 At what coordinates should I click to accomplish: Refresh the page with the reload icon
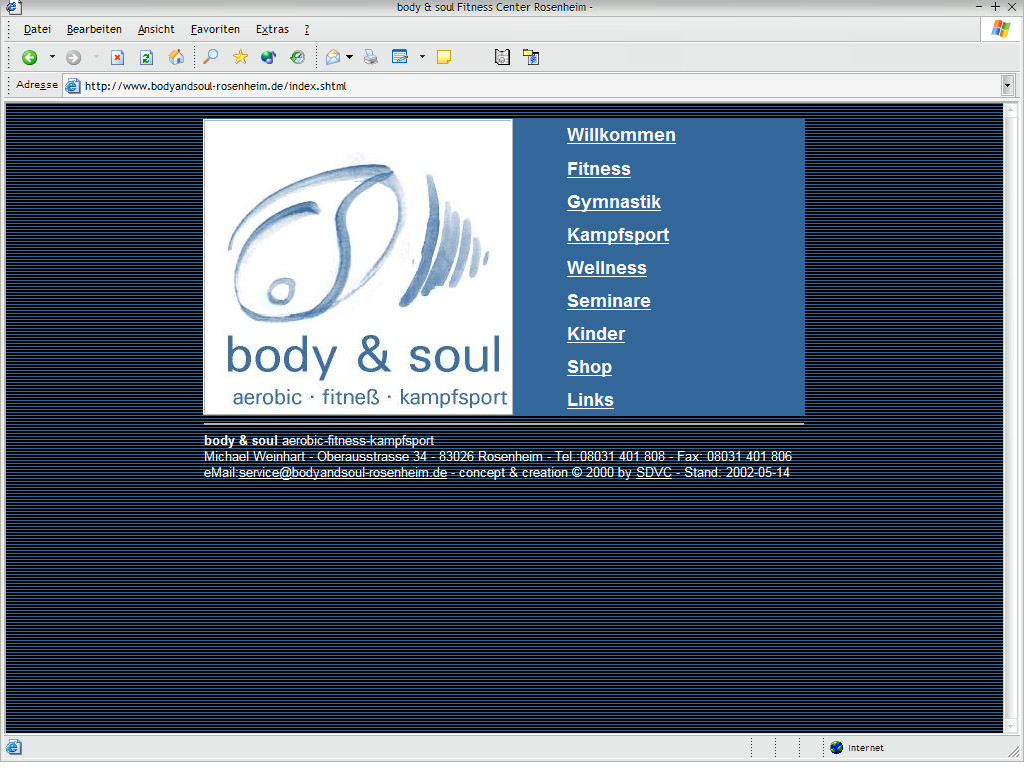pos(146,57)
